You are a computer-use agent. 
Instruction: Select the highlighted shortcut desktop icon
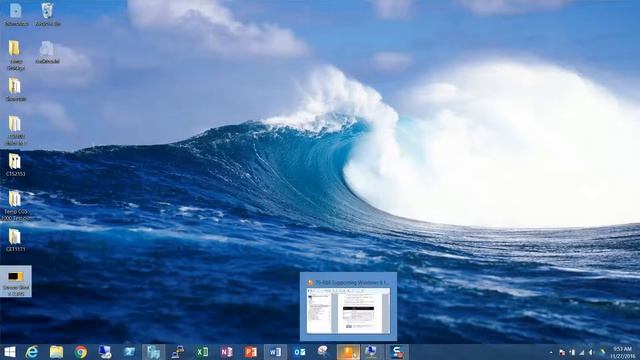(x=16, y=282)
